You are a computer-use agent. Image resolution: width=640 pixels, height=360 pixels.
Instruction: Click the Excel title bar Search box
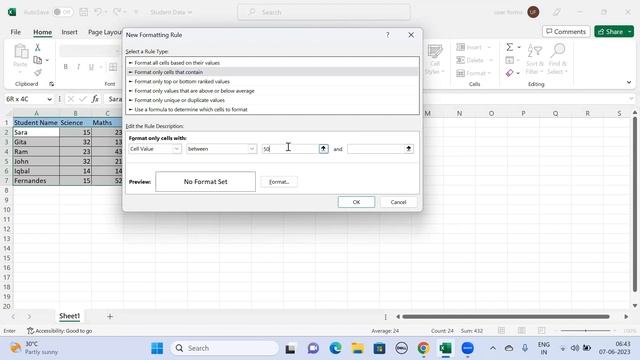click(324, 12)
